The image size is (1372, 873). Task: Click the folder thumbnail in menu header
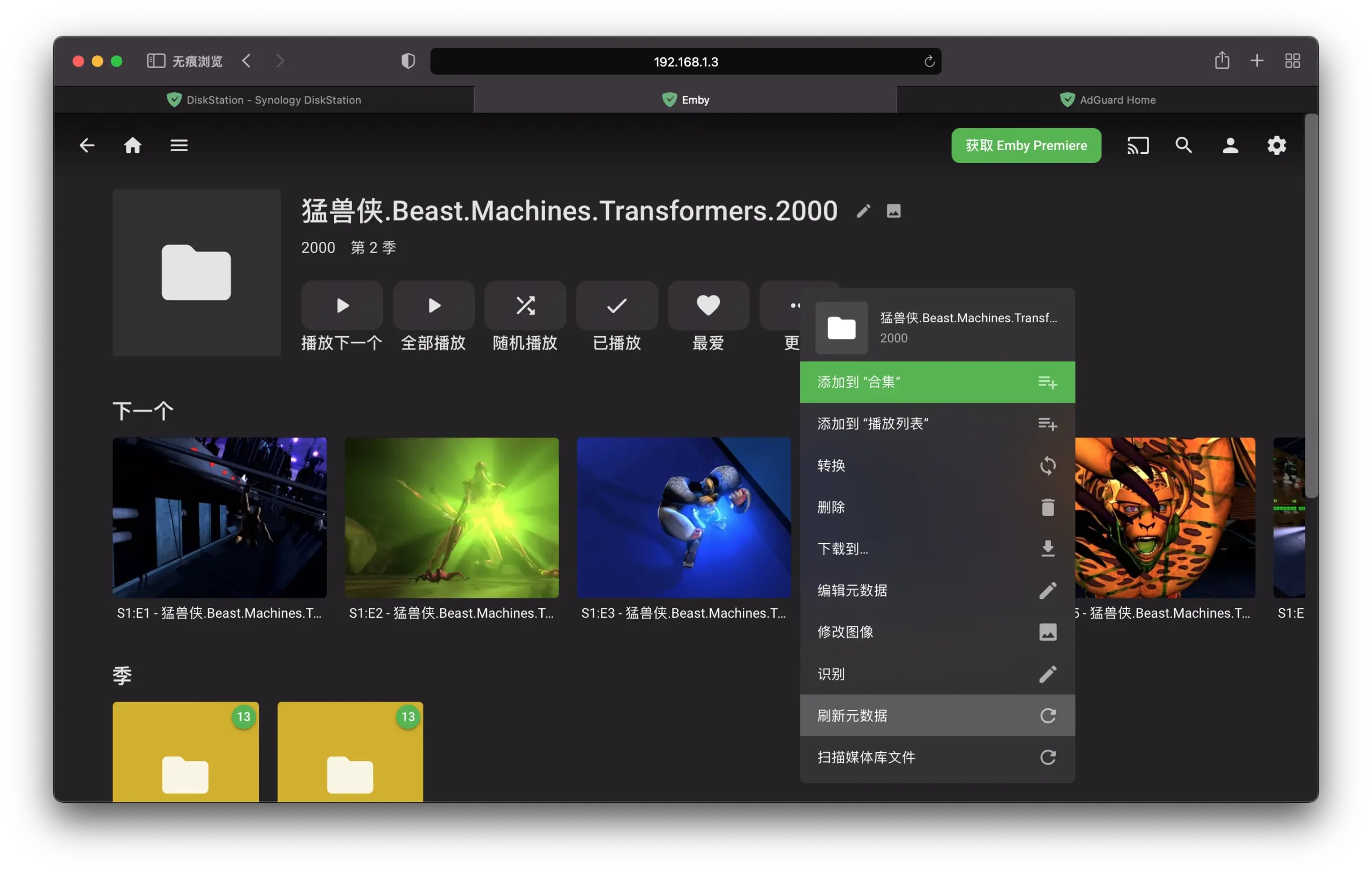[x=841, y=328]
